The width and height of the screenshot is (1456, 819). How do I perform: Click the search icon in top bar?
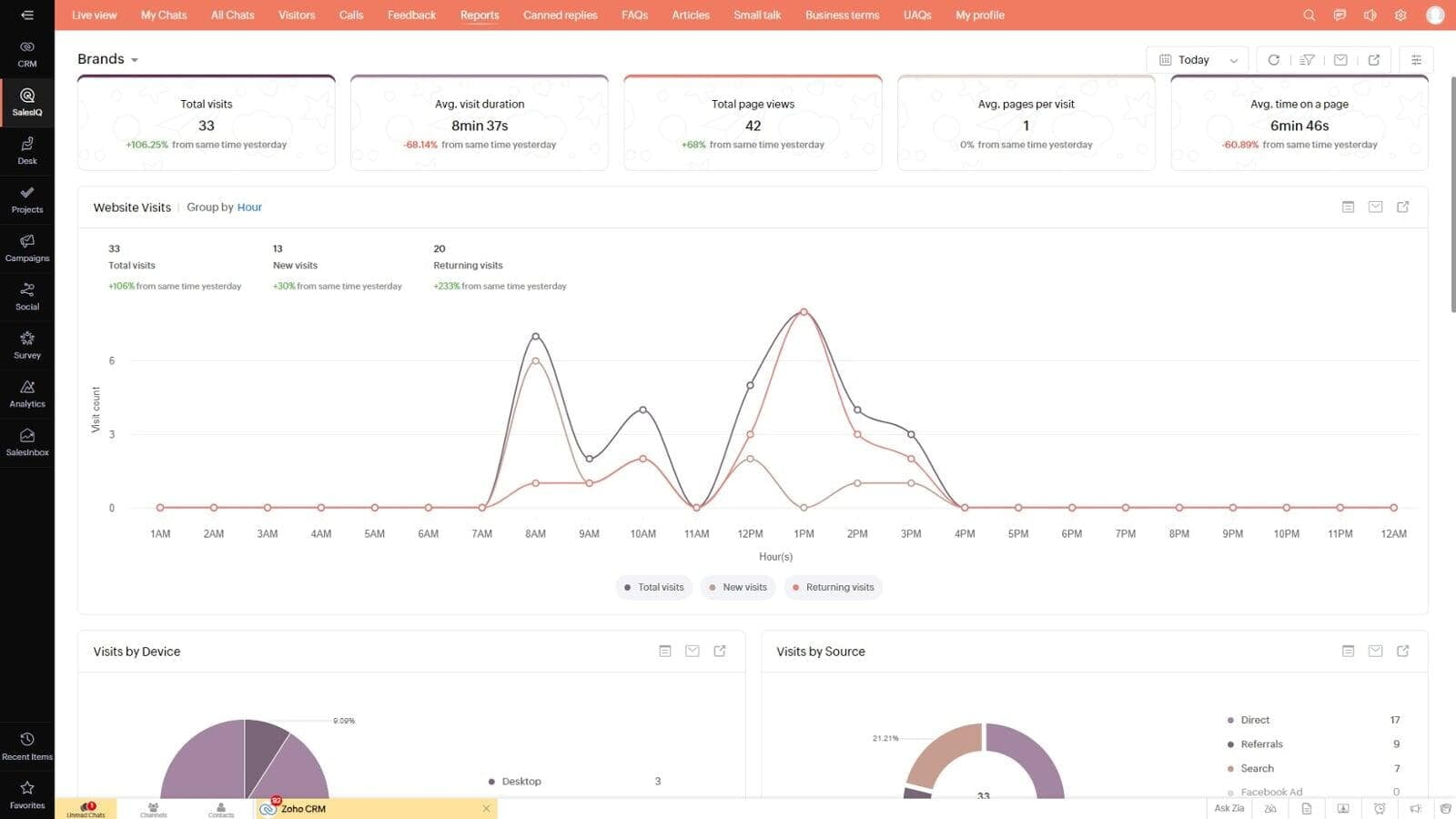tap(1309, 15)
